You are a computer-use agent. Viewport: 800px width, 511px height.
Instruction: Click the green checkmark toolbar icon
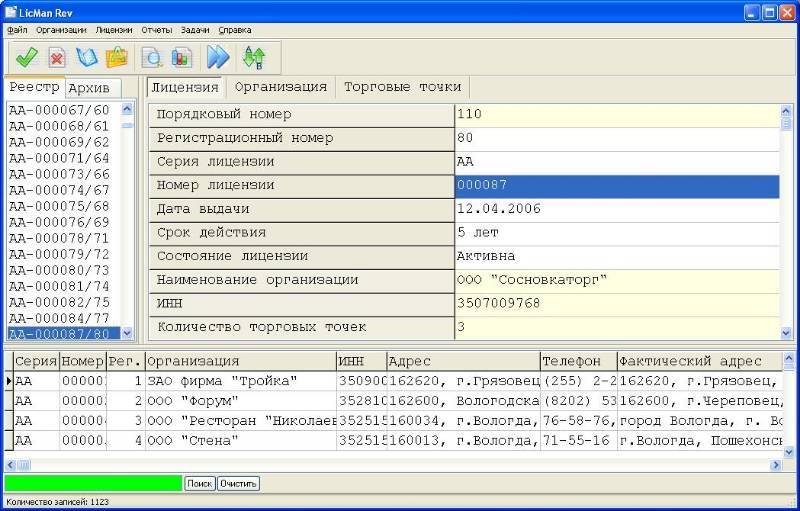pyautogui.click(x=27, y=57)
